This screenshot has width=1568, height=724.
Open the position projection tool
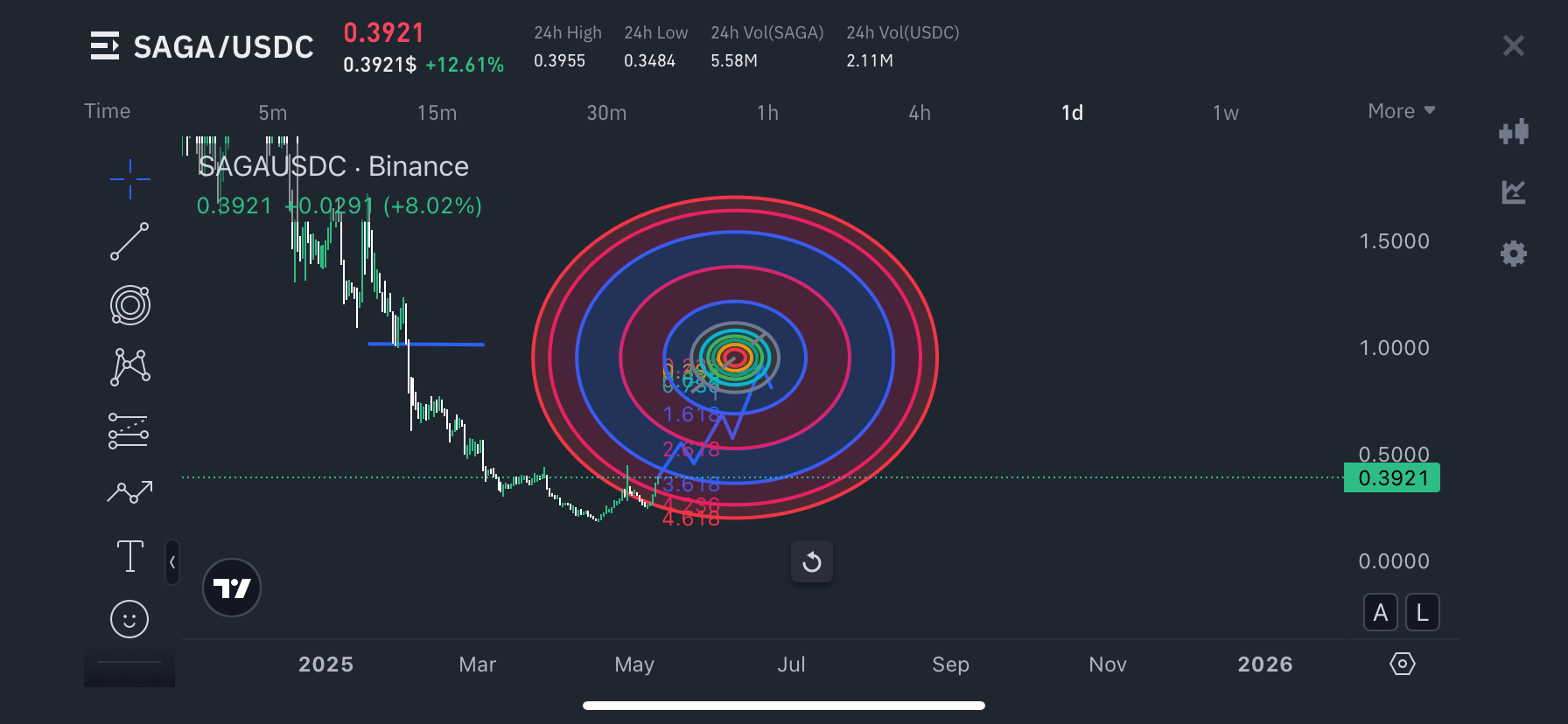129,430
